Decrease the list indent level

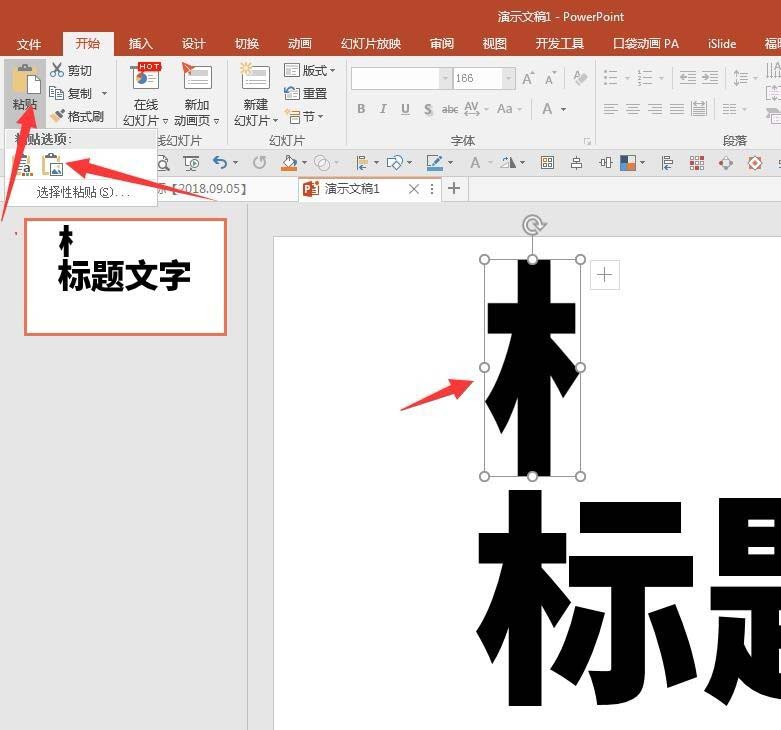pos(688,78)
